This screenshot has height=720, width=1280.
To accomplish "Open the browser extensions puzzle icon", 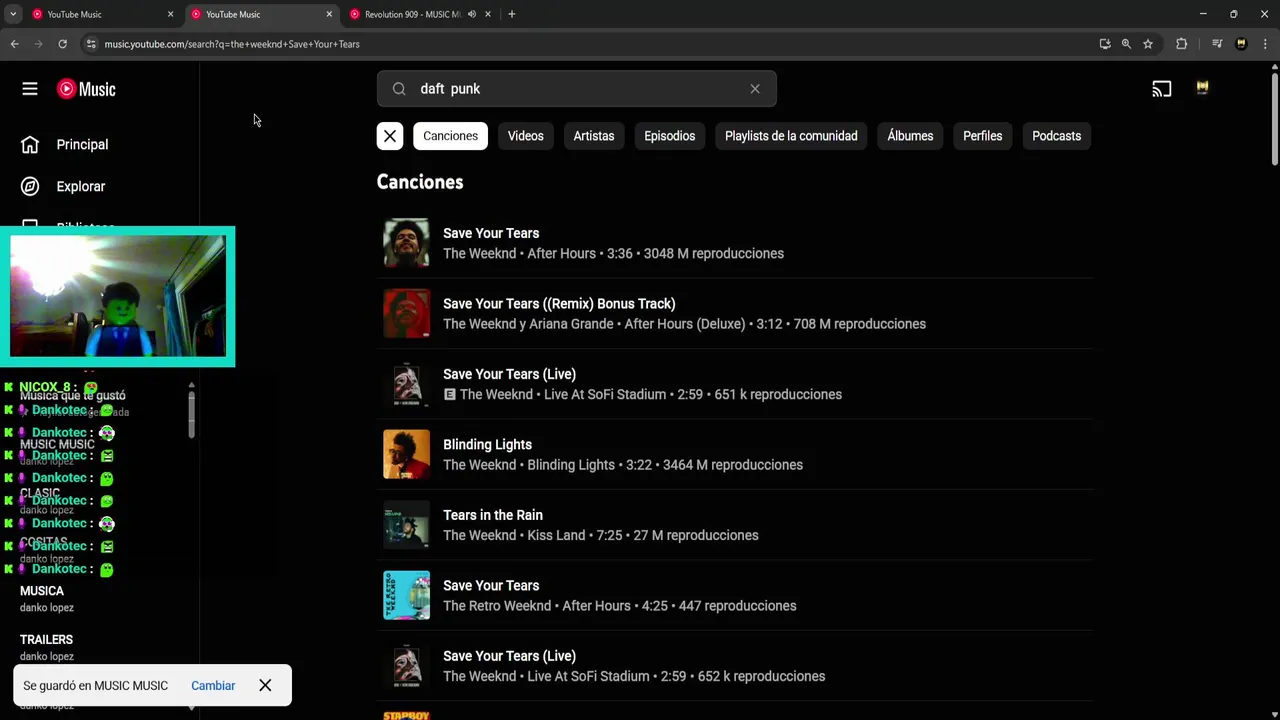I will point(1181,44).
